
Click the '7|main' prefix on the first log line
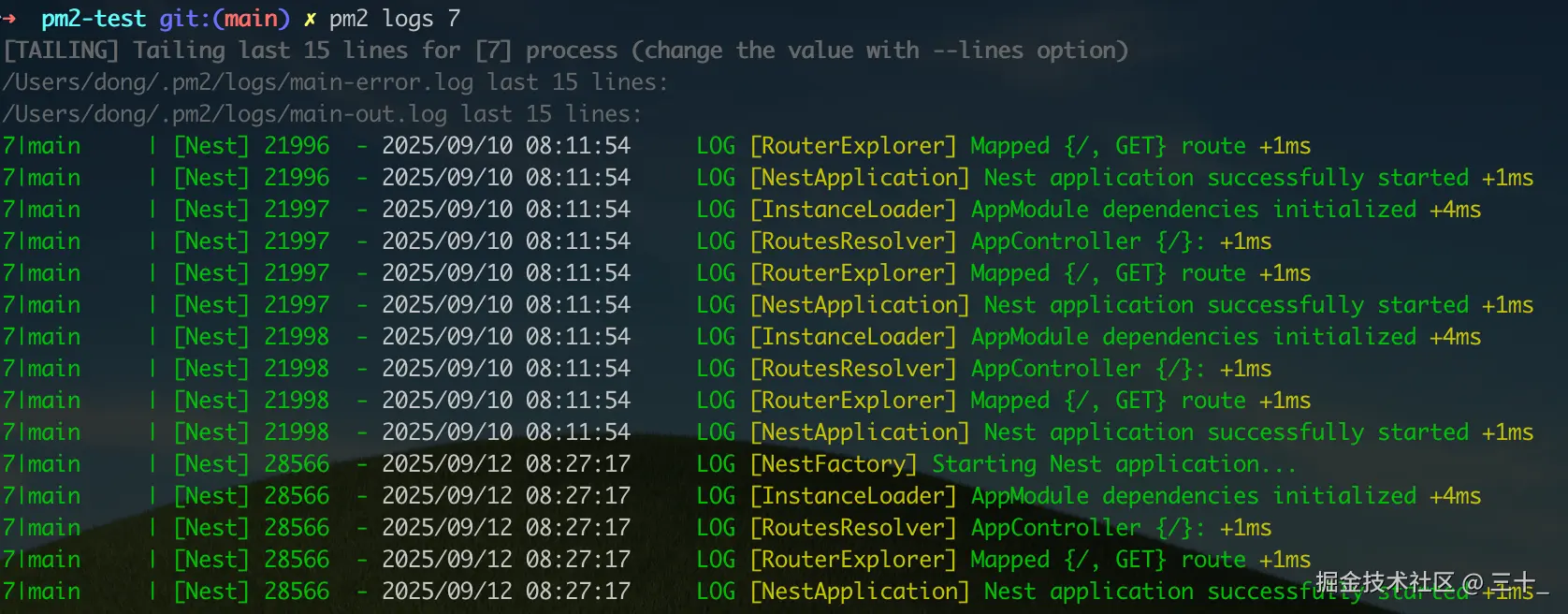click(x=41, y=146)
